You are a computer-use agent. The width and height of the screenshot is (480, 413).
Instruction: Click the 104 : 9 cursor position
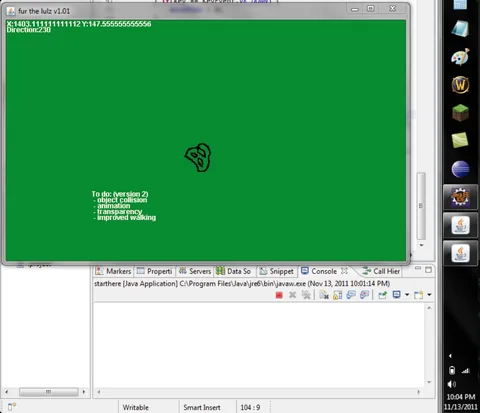250,407
